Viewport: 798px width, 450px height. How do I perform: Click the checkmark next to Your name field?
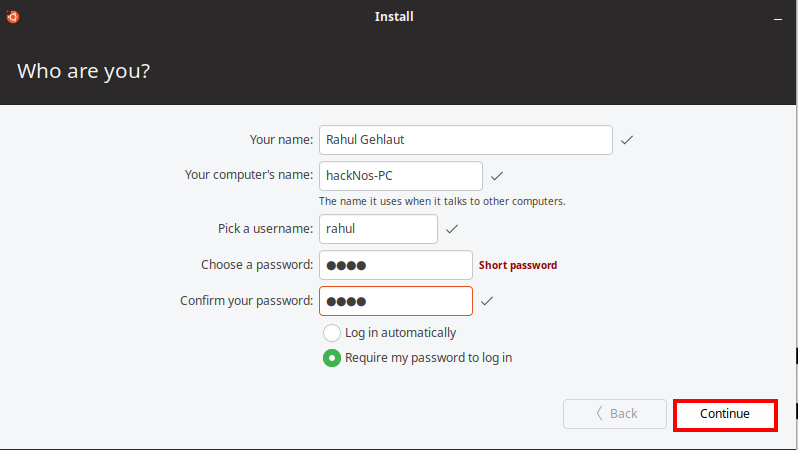626,139
